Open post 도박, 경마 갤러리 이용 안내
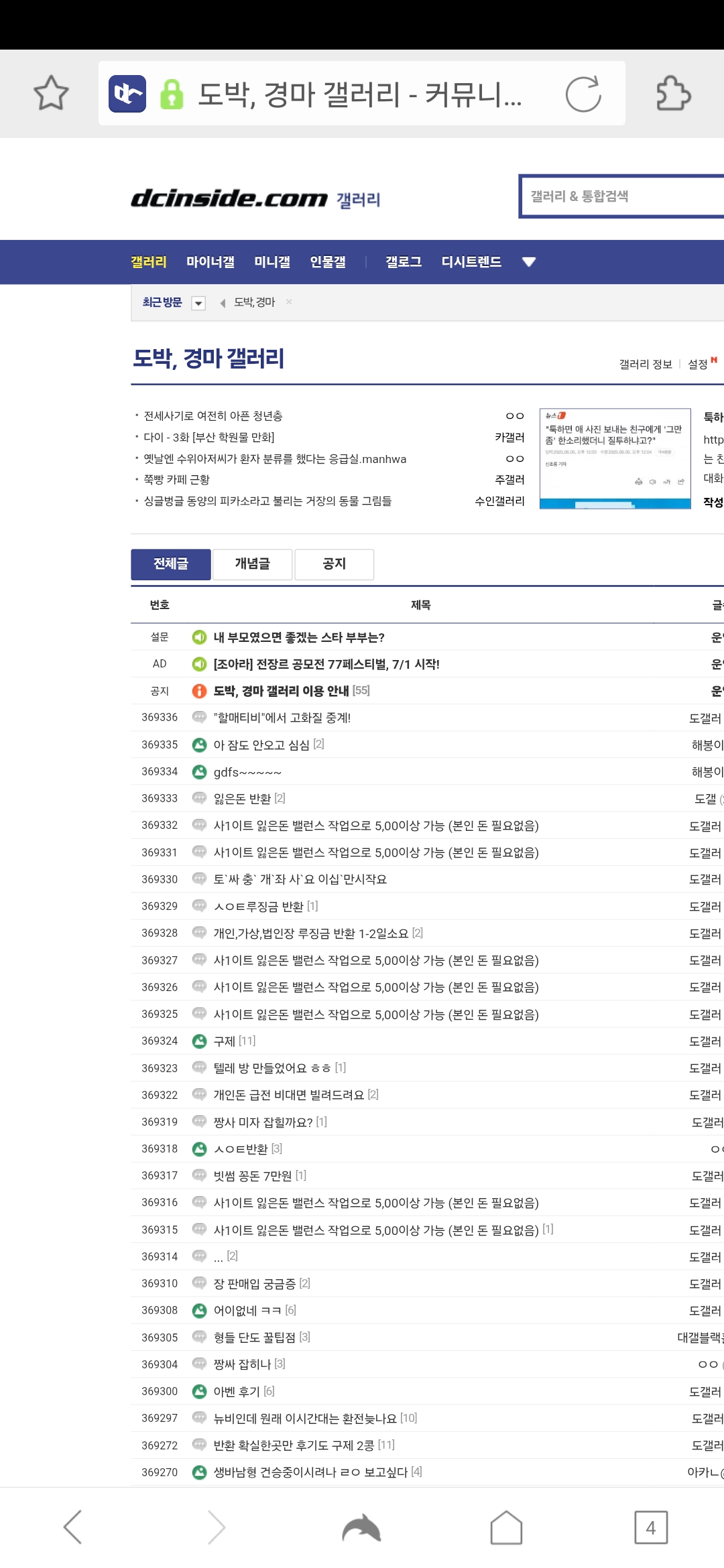The width and height of the screenshot is (724, 1568). [x=281, y=691]
